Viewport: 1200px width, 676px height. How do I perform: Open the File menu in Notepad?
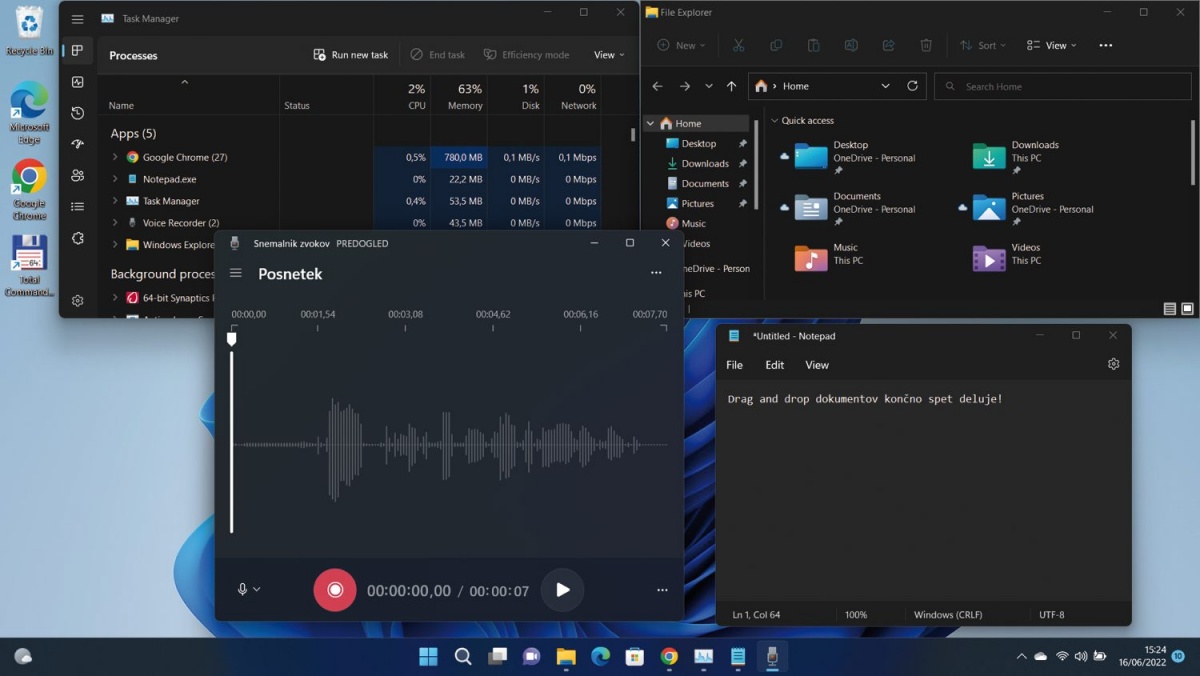[x=734, y=365]
